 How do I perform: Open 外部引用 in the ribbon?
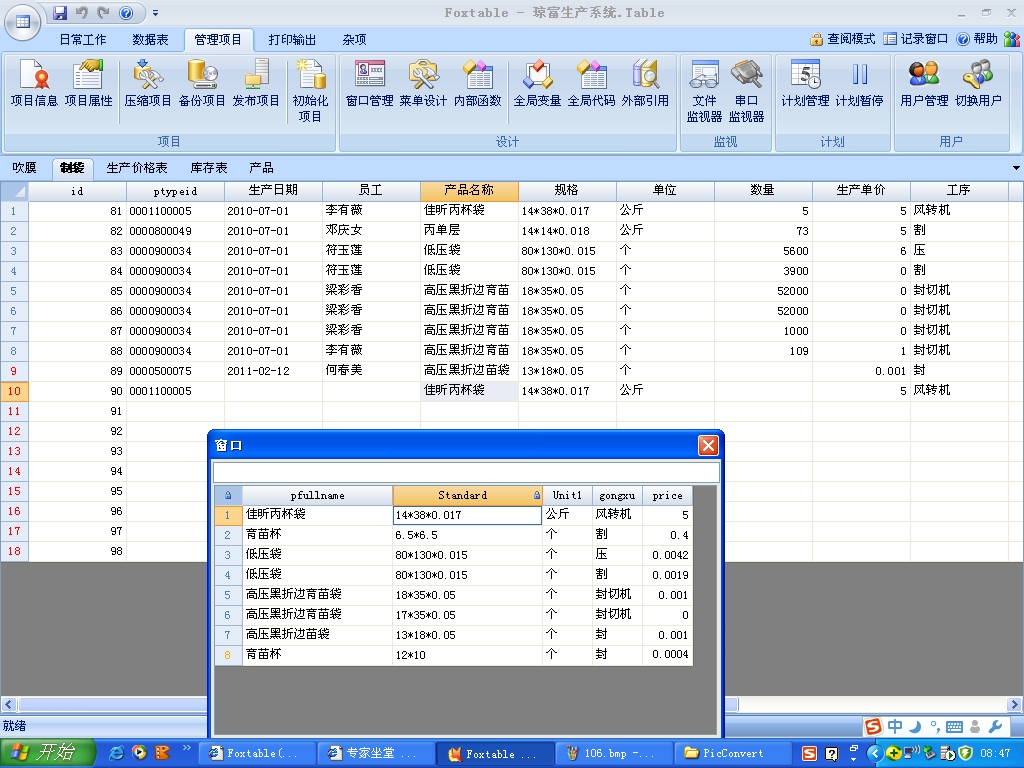(x=645, y=84)
